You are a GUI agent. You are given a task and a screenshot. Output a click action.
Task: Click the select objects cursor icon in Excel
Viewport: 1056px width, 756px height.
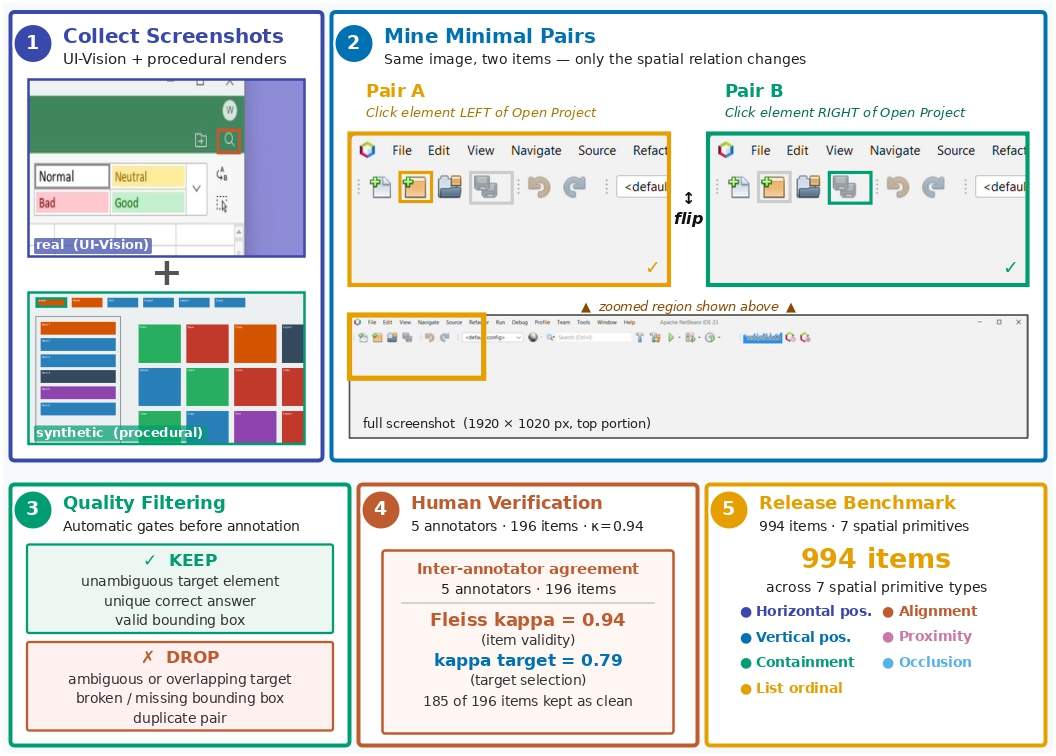(x=222, y=203)
